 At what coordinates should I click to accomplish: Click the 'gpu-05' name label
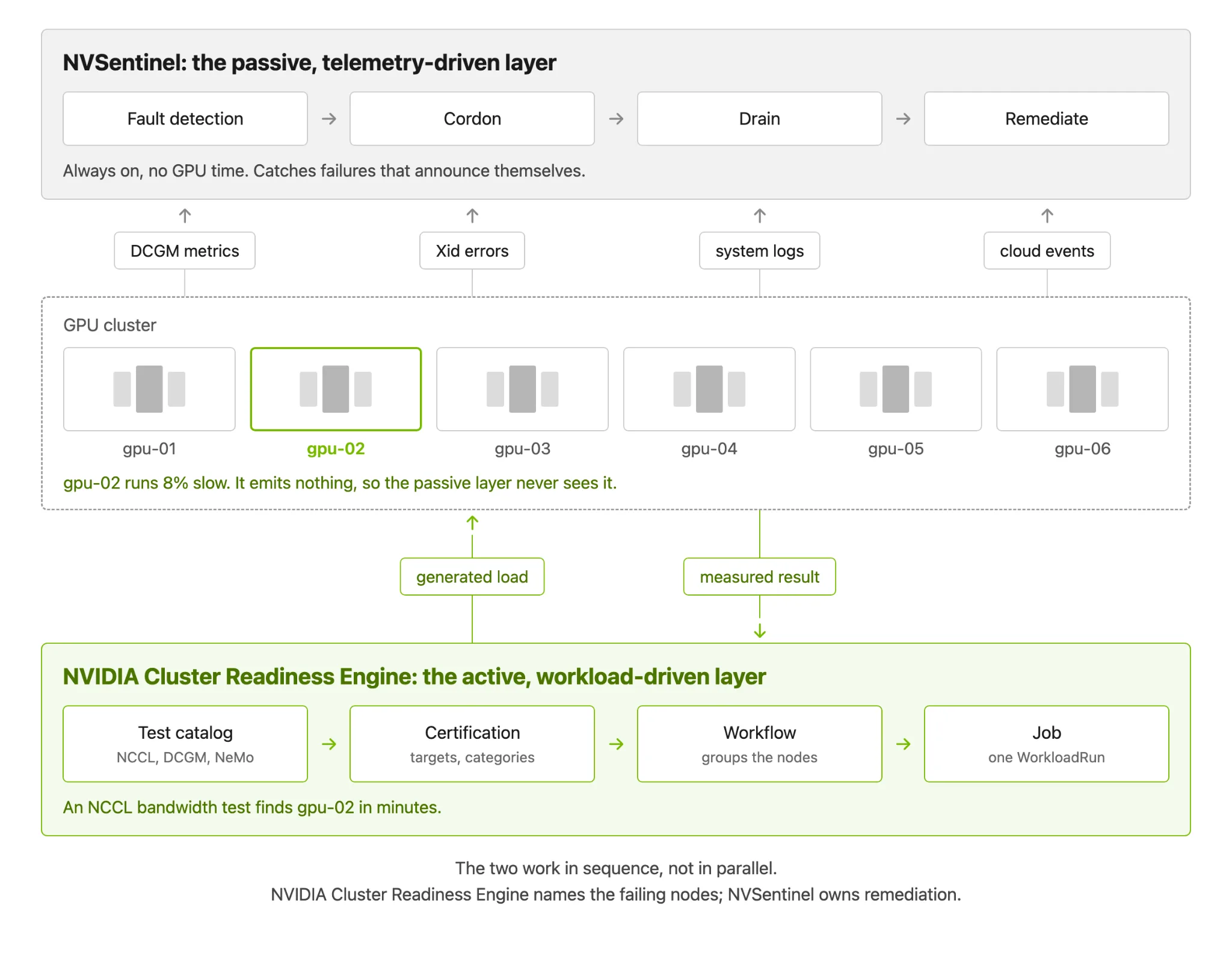(x=896, y=449)
